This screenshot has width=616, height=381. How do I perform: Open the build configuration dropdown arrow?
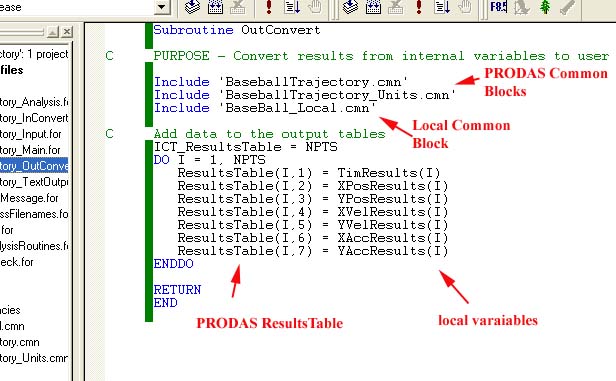(162, 7)
